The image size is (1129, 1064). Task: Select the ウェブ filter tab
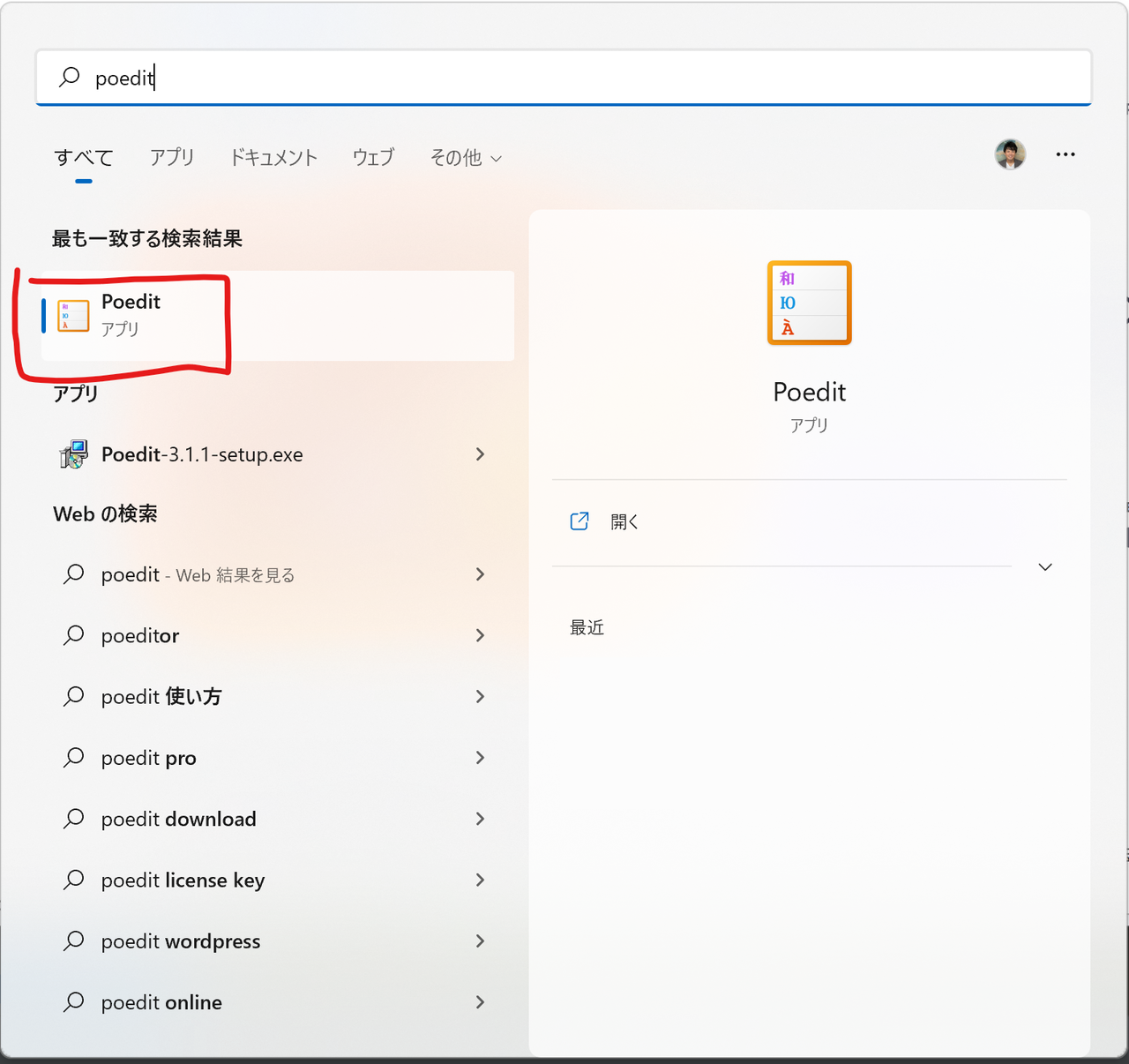[373, 157]
